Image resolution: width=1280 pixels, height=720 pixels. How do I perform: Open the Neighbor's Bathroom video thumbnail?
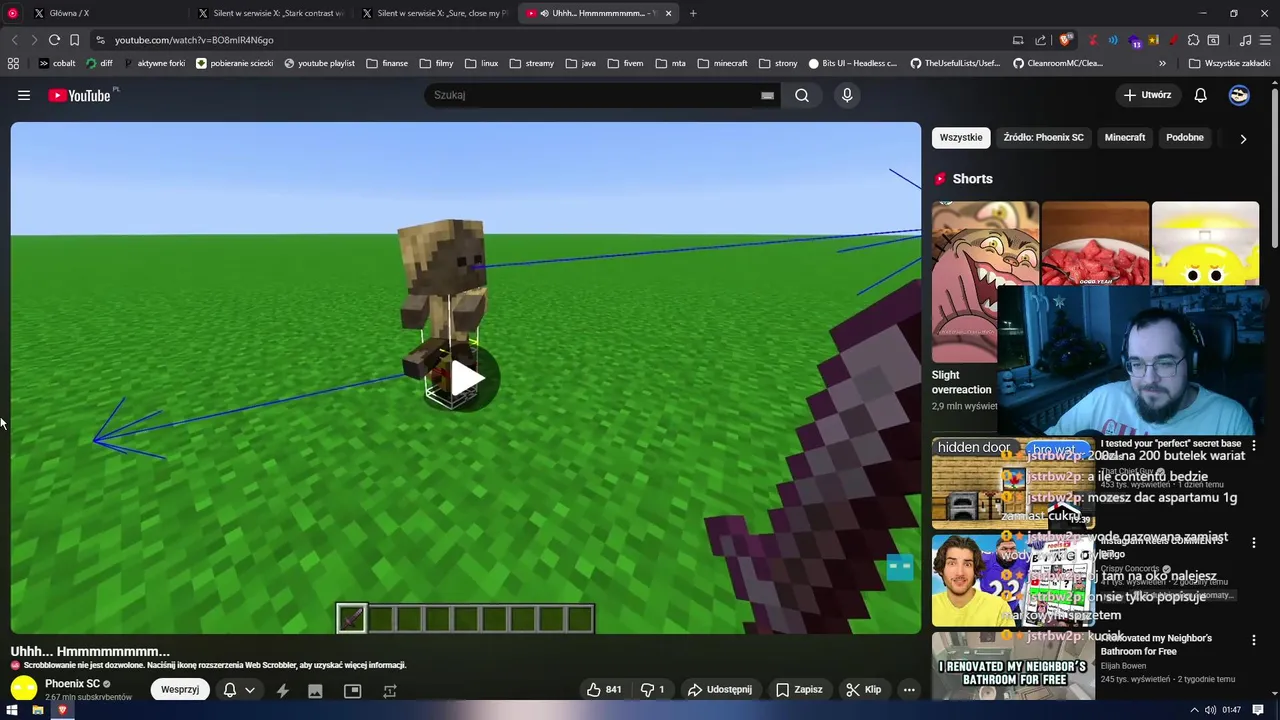(x=1013, y=665)
